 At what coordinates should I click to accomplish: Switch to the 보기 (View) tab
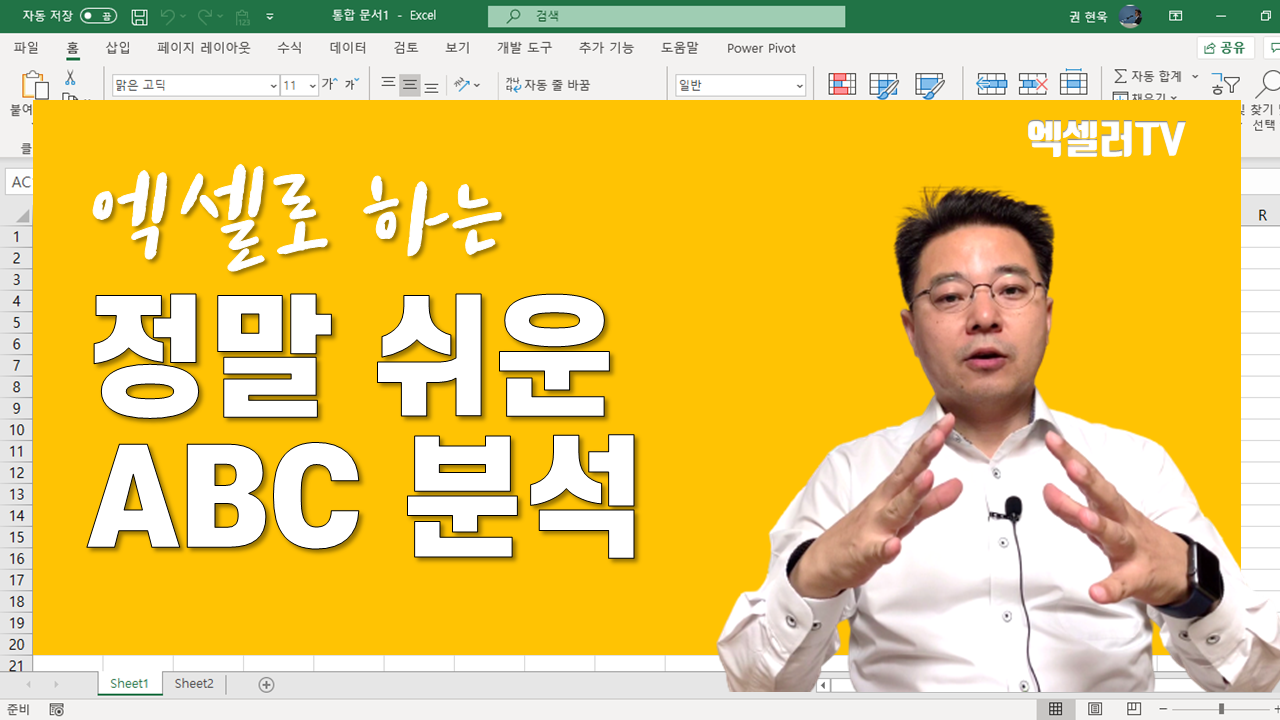[457, 48]
